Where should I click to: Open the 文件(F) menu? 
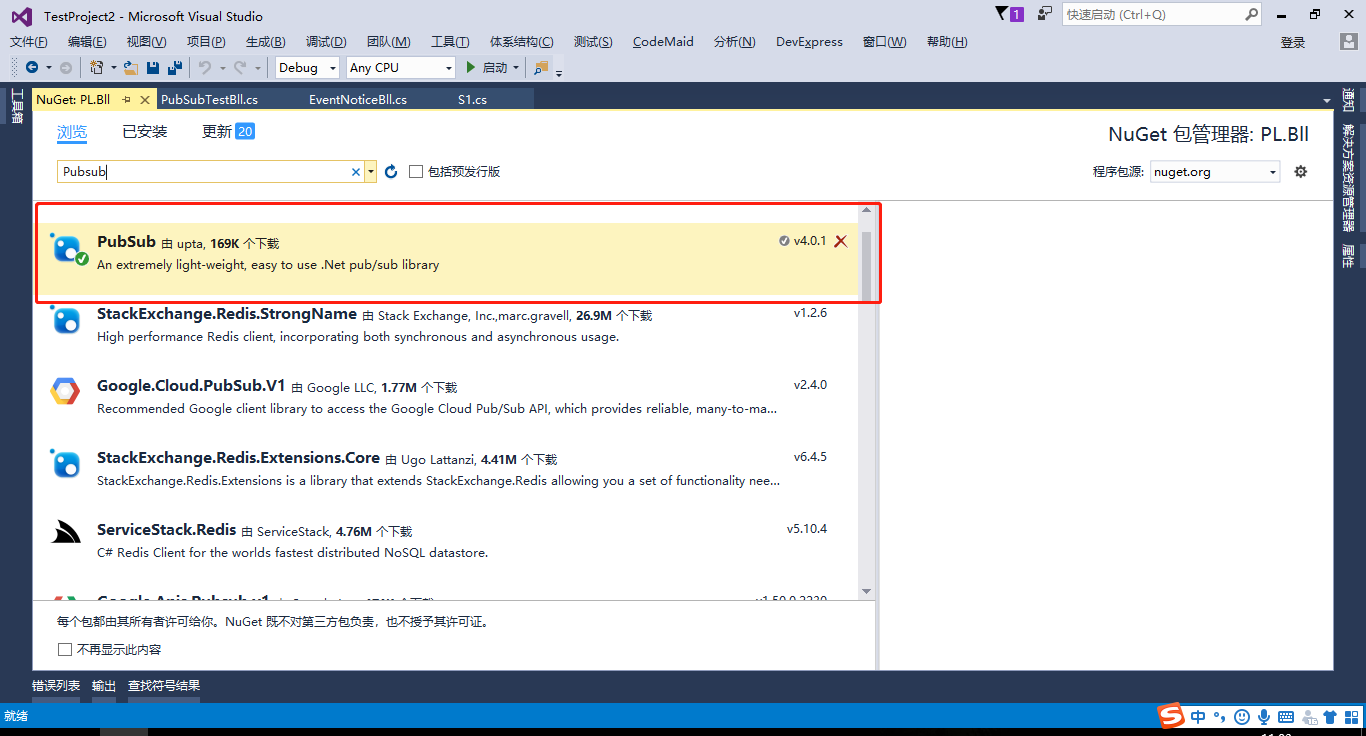coord(29,42)
